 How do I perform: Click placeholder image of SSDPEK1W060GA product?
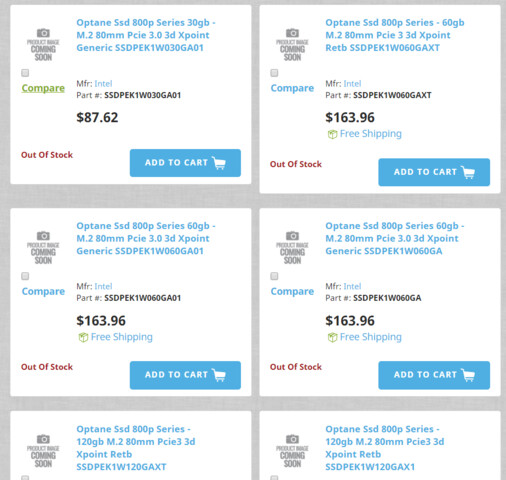[x=292, y=248]
